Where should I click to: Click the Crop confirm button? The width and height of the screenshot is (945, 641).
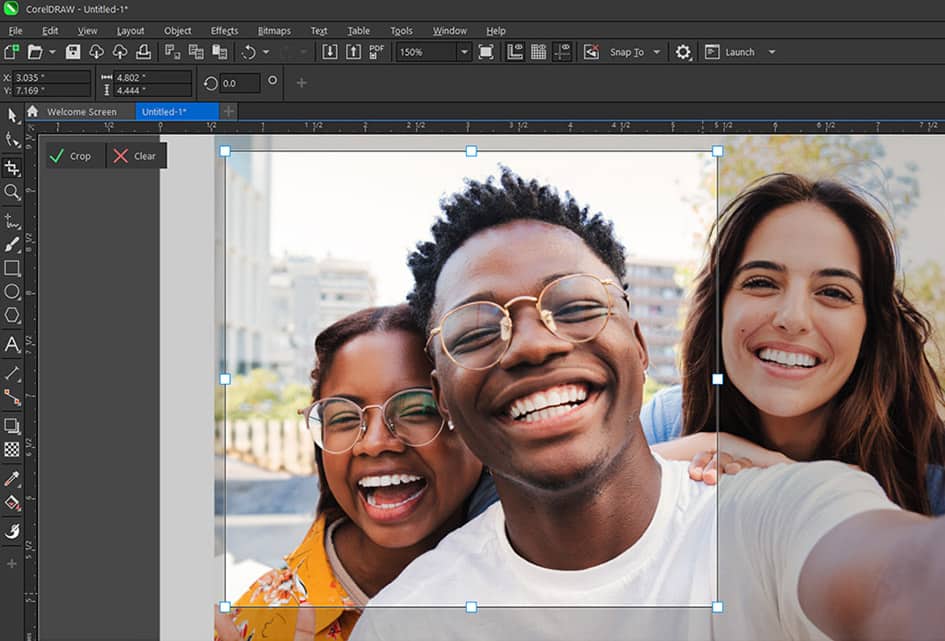point(70,156)
